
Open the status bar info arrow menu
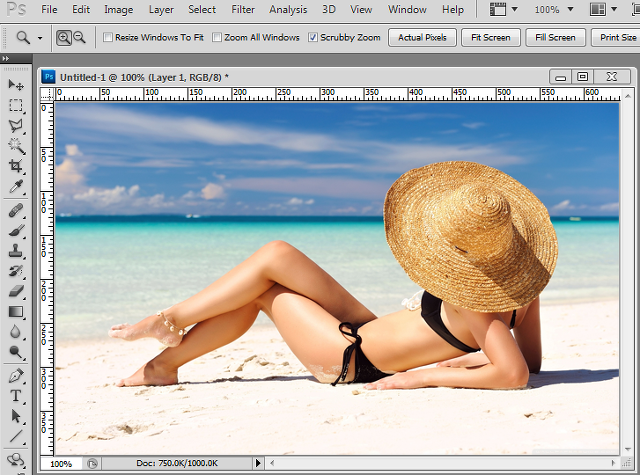[258, 463]
